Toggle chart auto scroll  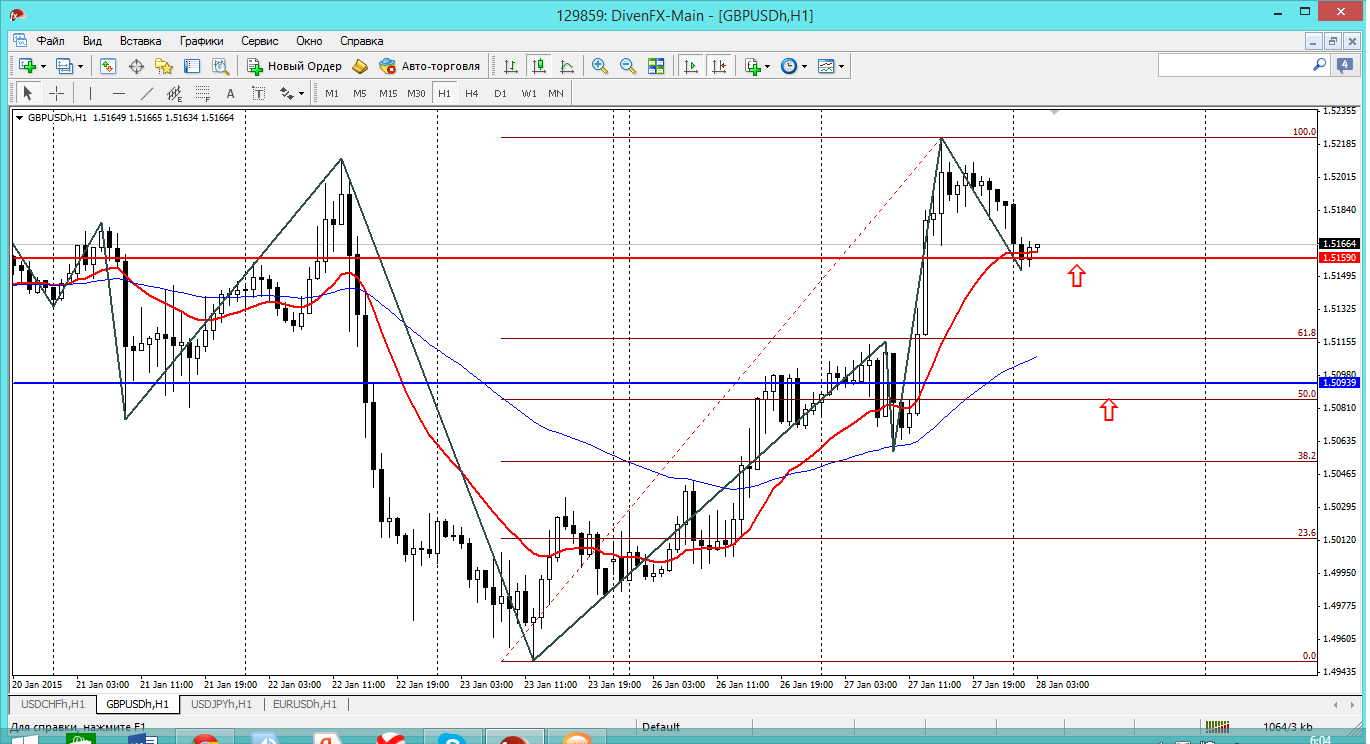690,66
